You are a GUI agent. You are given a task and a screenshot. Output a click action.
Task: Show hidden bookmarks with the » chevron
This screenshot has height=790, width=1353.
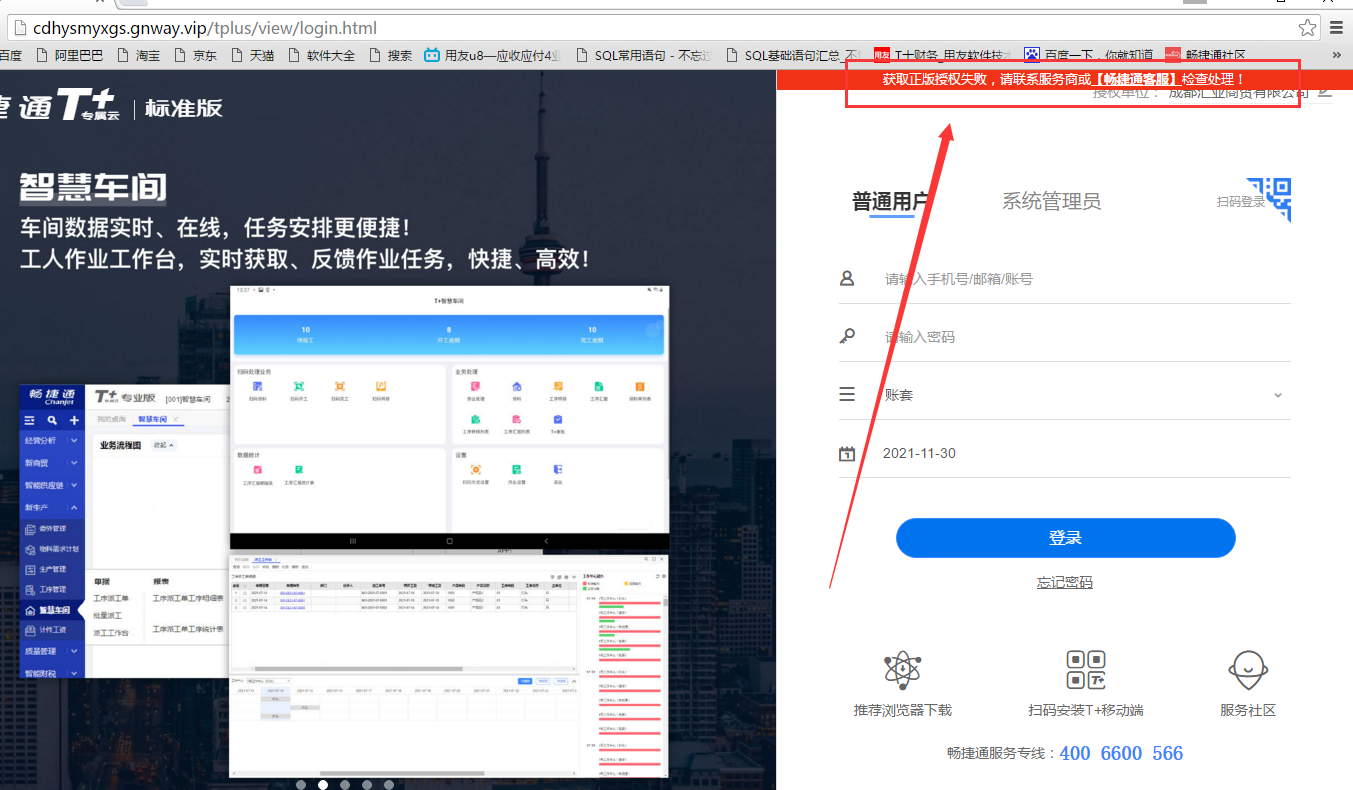[x=1337, y=55]
